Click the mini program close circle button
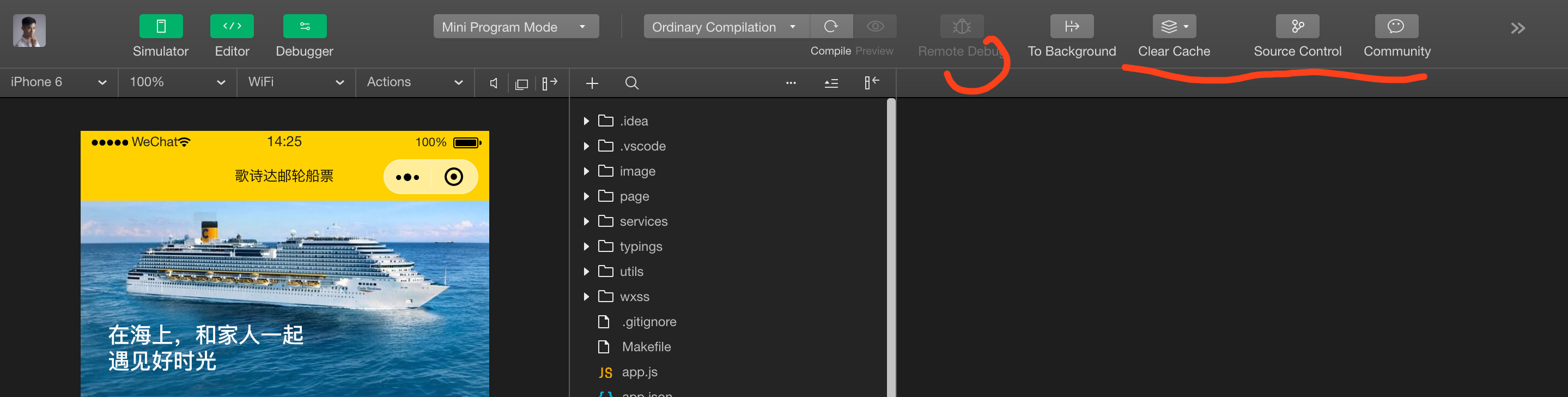Viewport: 1568px width, 397px height. (453, 177)
